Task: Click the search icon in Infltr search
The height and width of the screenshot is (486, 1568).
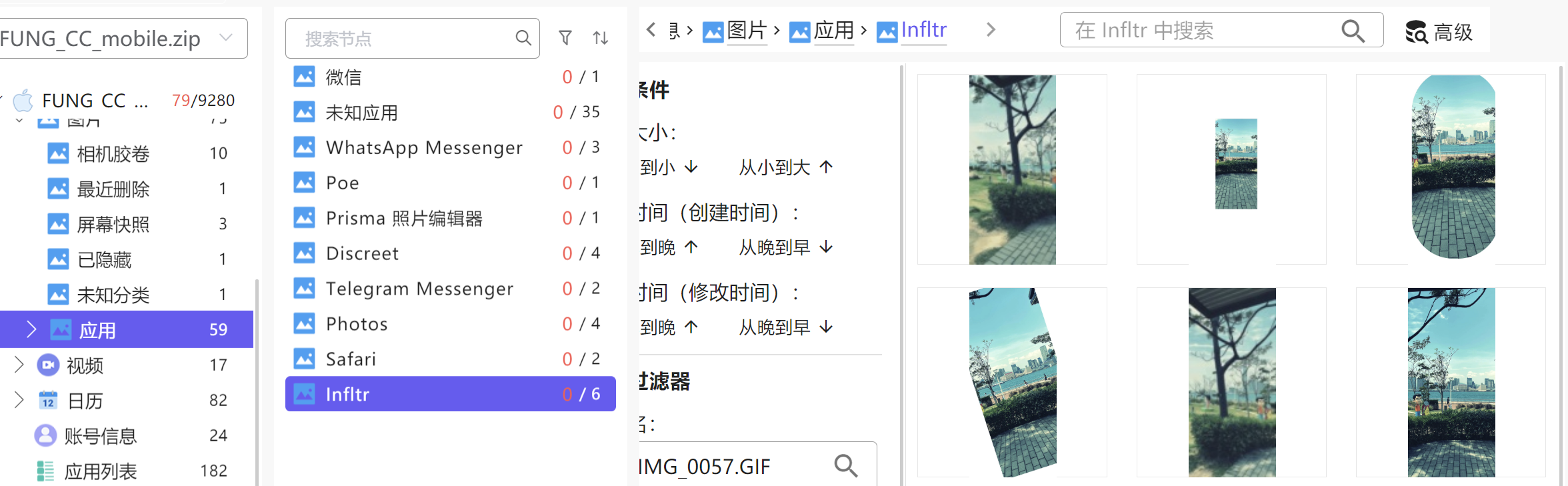Action: (1353, 31)
